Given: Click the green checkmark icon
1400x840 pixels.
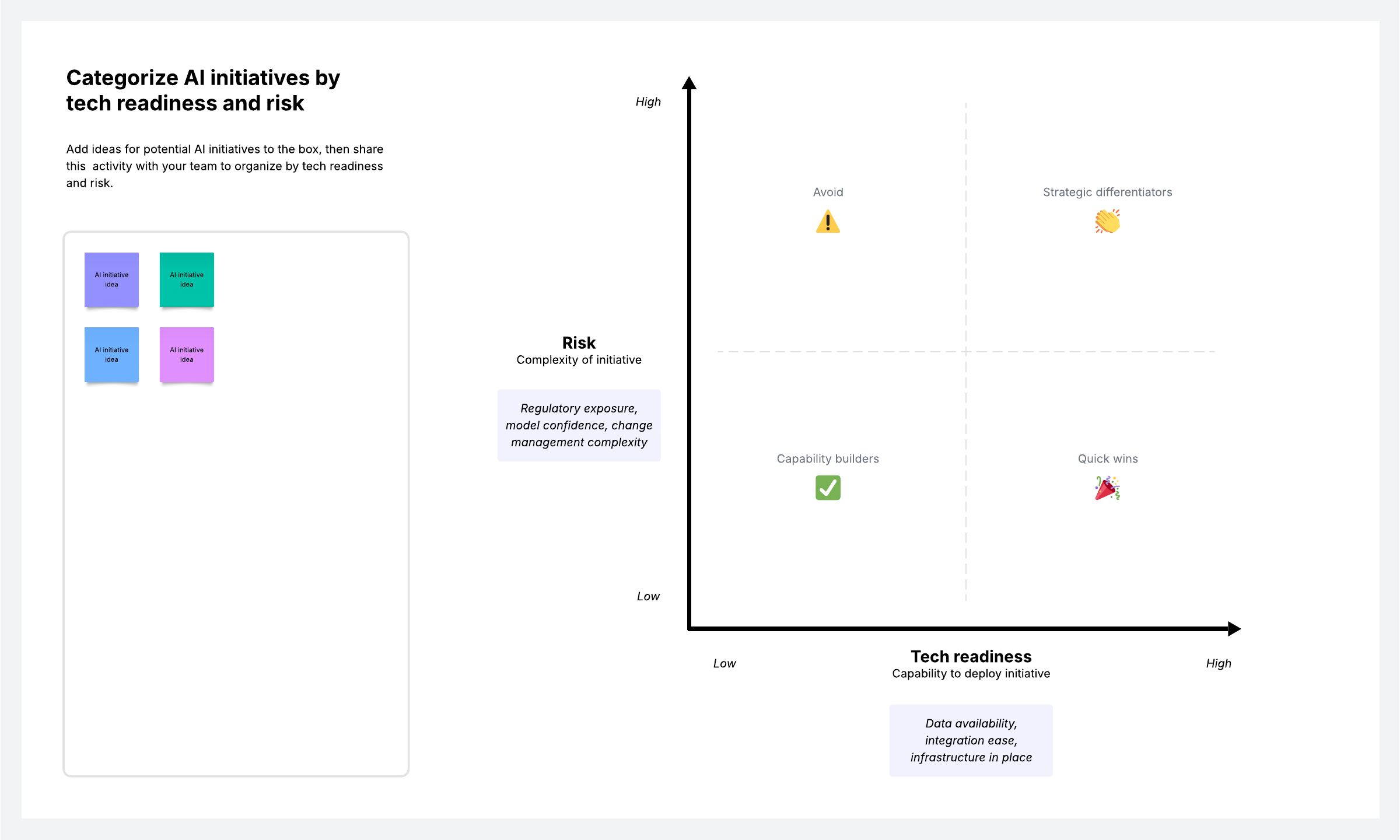Looking at the screenshot, I should (828, 488).
